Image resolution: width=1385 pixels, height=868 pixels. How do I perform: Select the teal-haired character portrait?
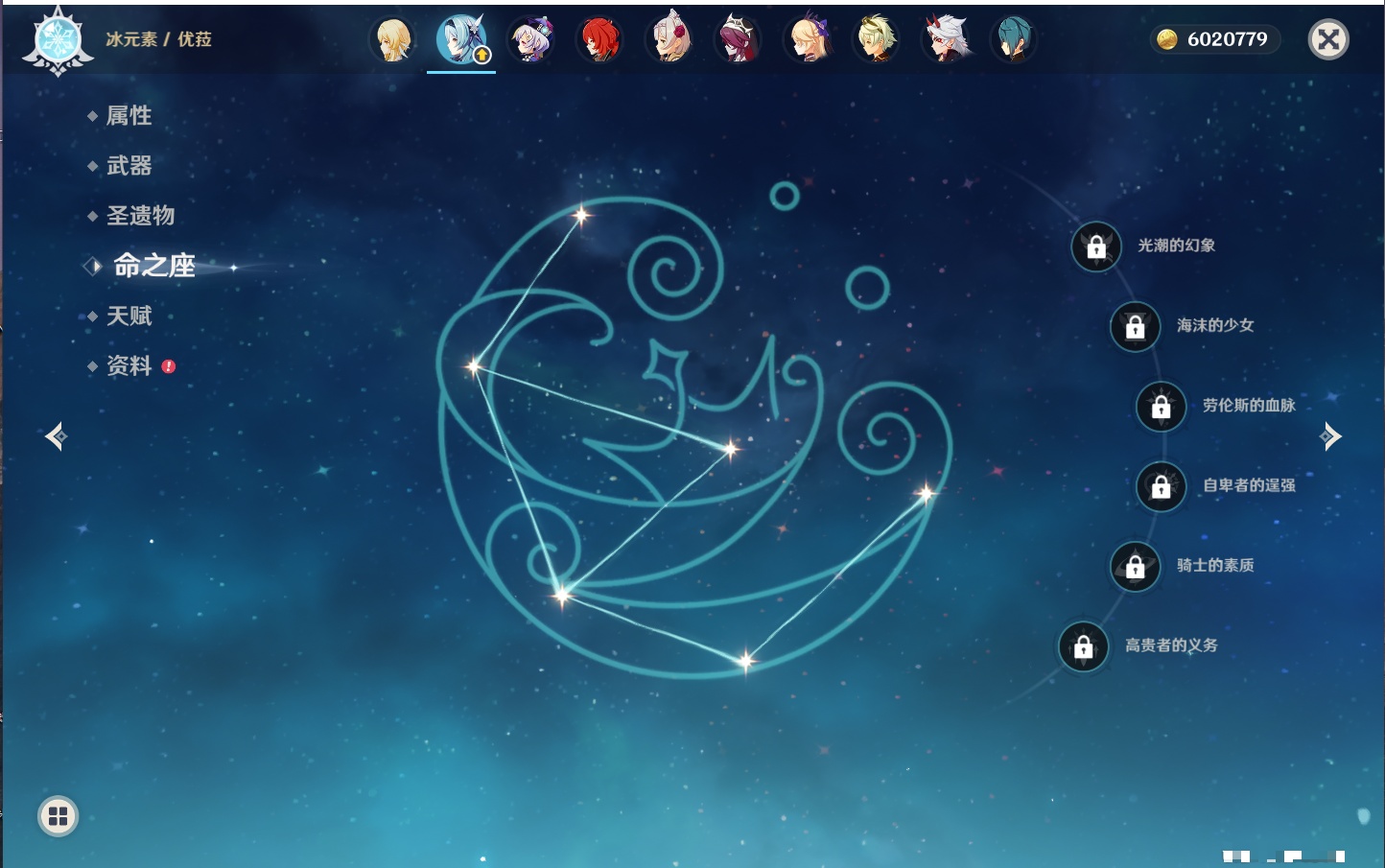coord(1014,40)
